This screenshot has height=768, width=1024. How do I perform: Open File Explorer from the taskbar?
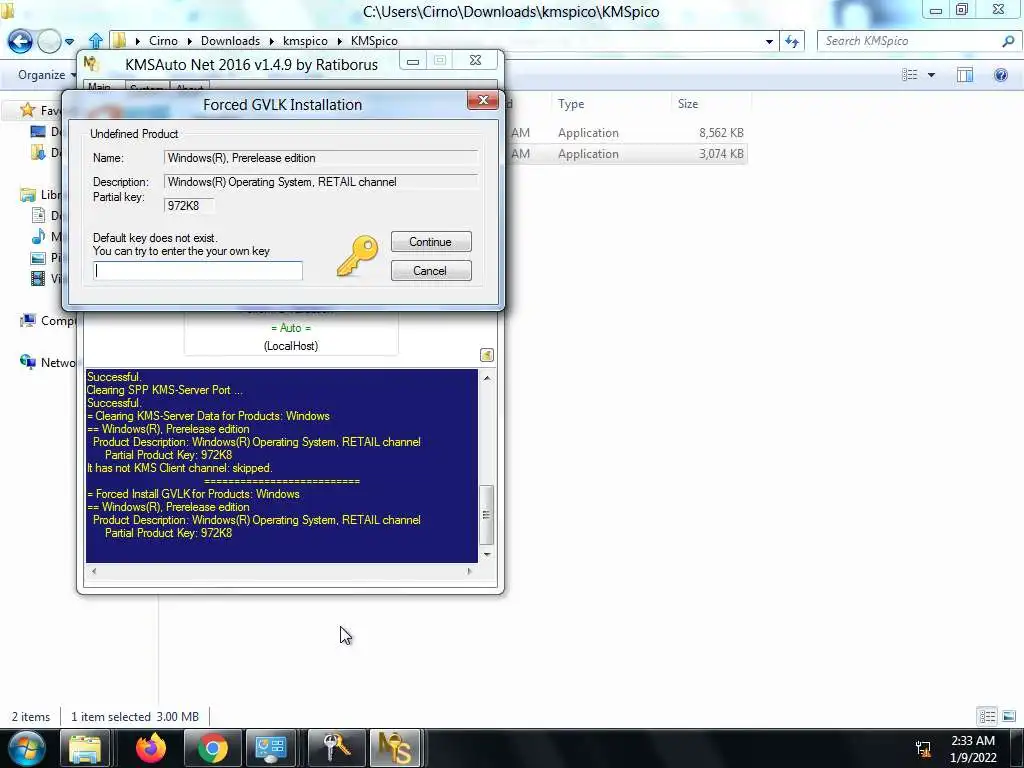pos(85,748)
